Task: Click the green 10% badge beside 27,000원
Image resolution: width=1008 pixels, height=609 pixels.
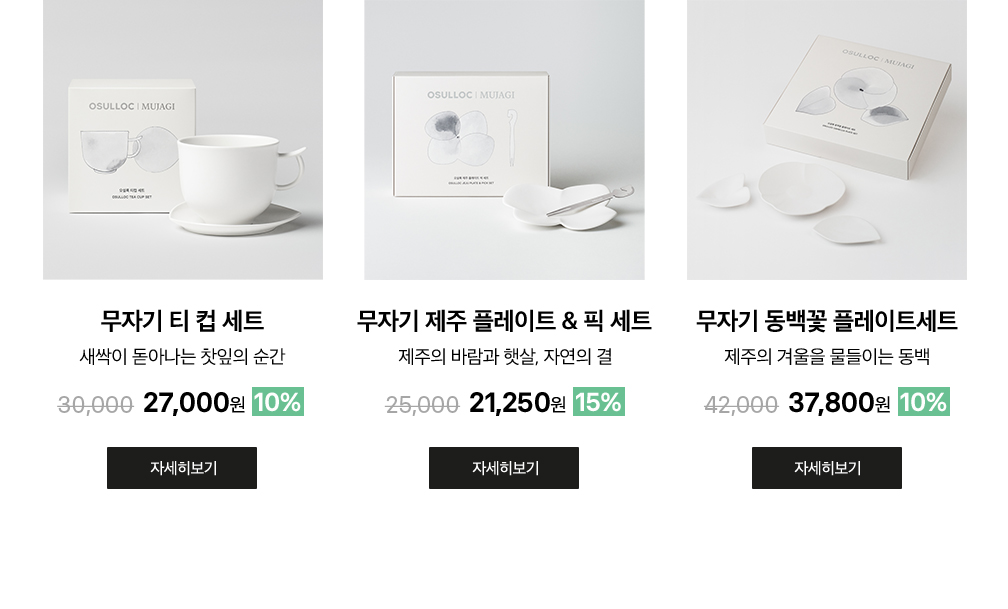Action: coord(277,402)
